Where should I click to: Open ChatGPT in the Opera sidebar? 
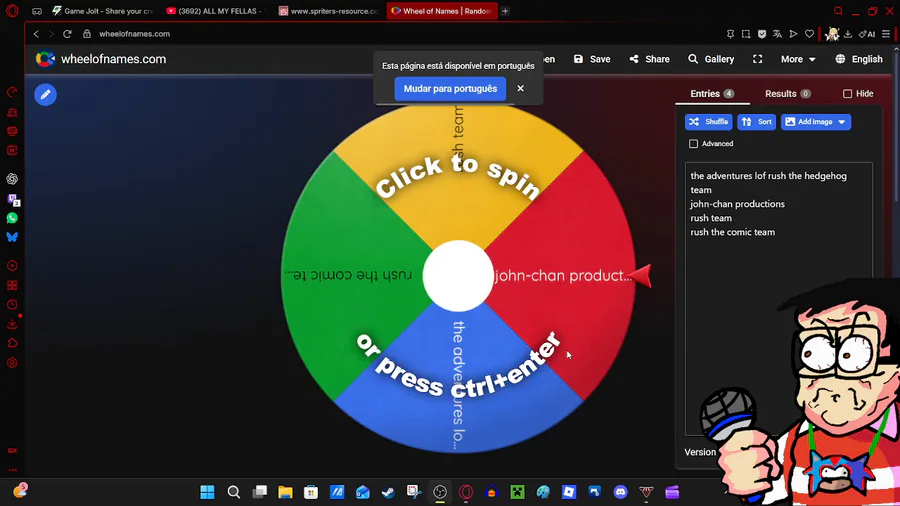coord(12,179)
